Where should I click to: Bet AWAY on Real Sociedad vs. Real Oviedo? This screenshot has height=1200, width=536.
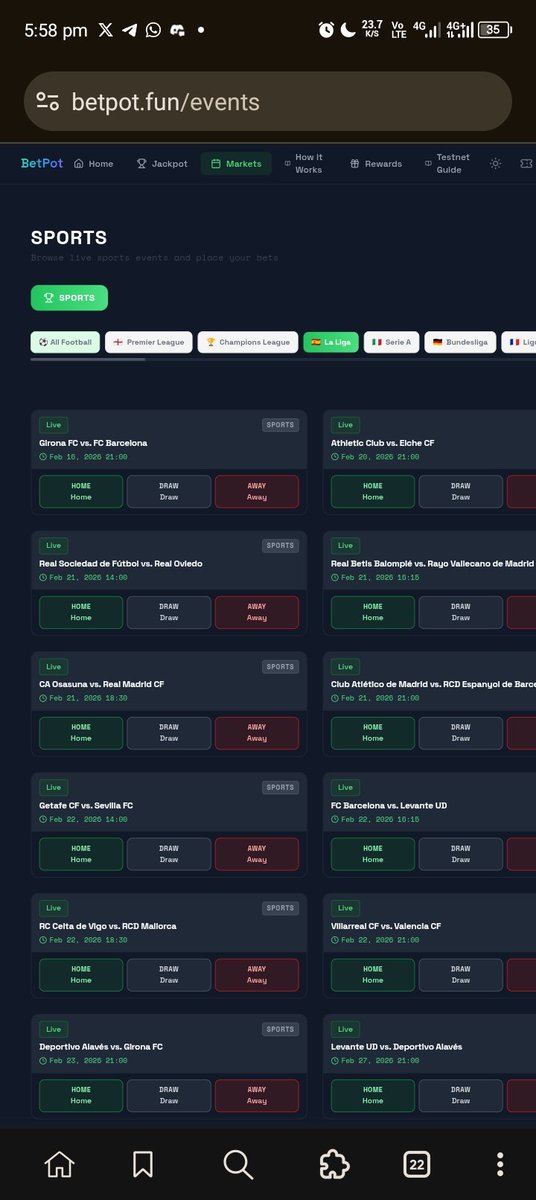(257, 612)
